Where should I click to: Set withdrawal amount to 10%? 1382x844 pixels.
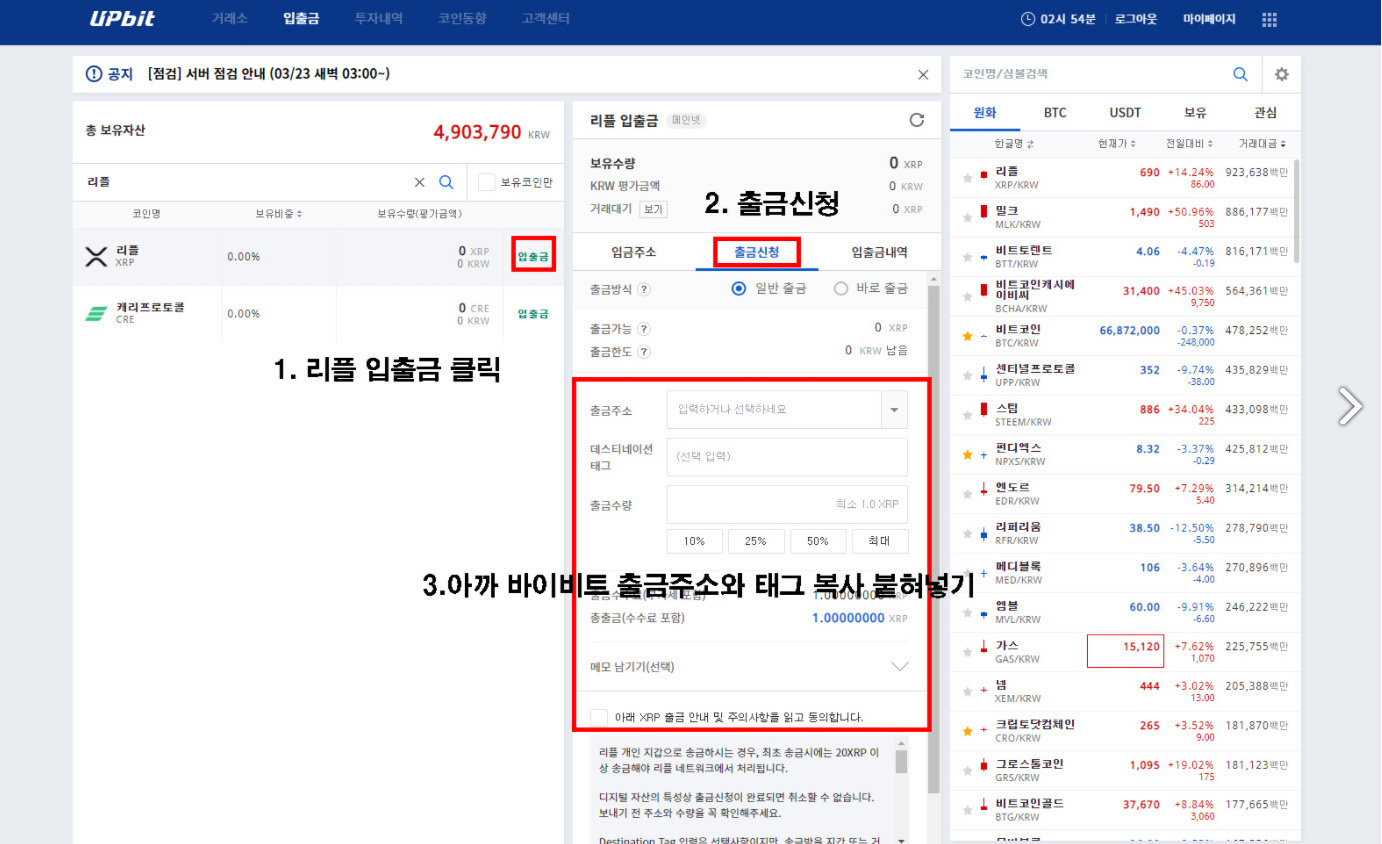tap(694, 541)
